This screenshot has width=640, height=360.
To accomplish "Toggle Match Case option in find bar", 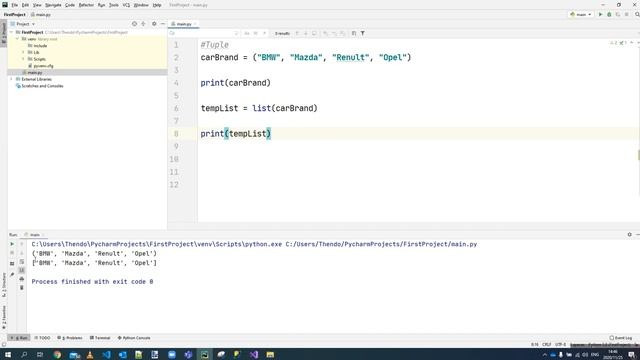I will click(247, 33).
